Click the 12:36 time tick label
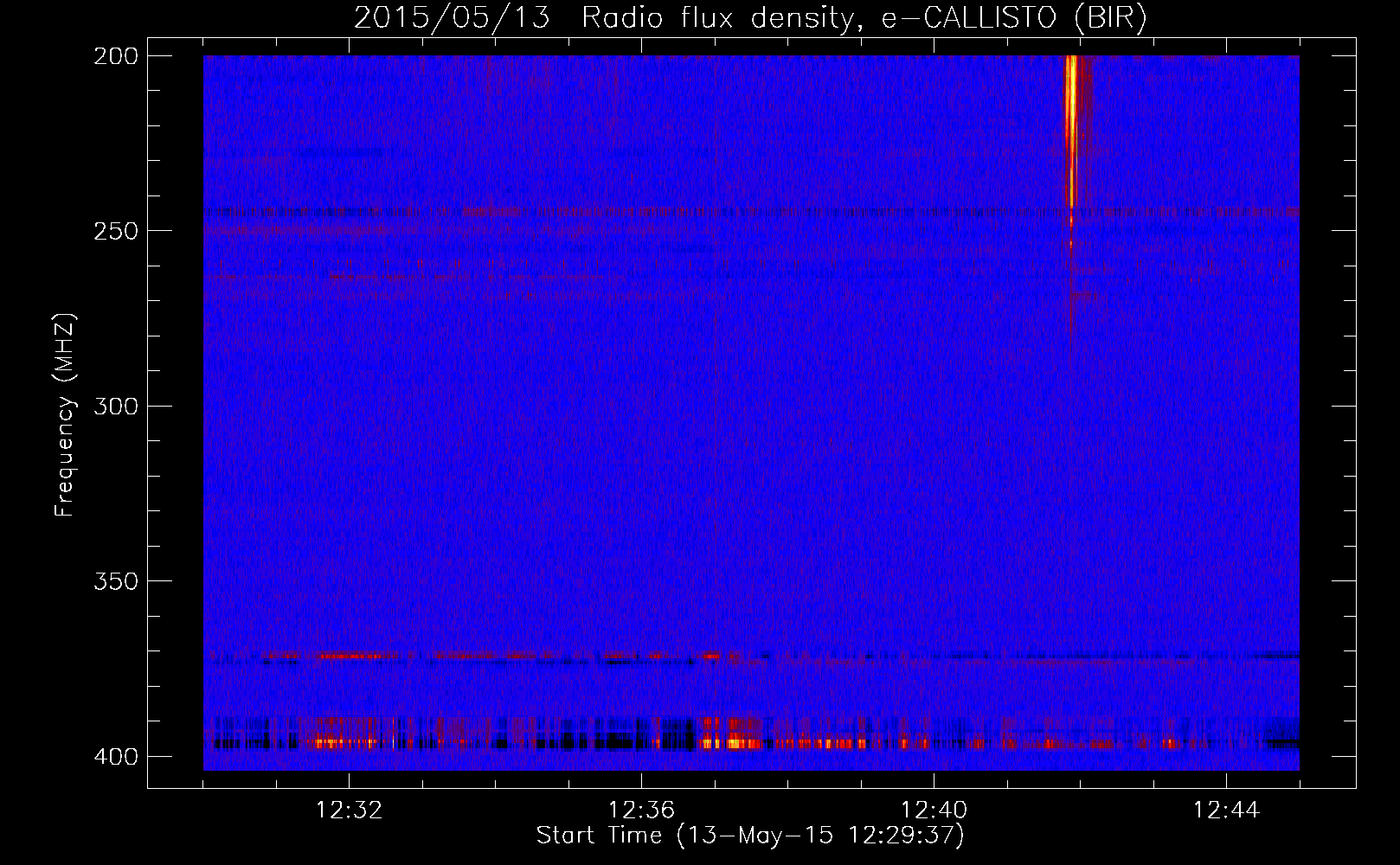Image resolution: width=1400 pixels, height=865 pixels. [641, 811]
